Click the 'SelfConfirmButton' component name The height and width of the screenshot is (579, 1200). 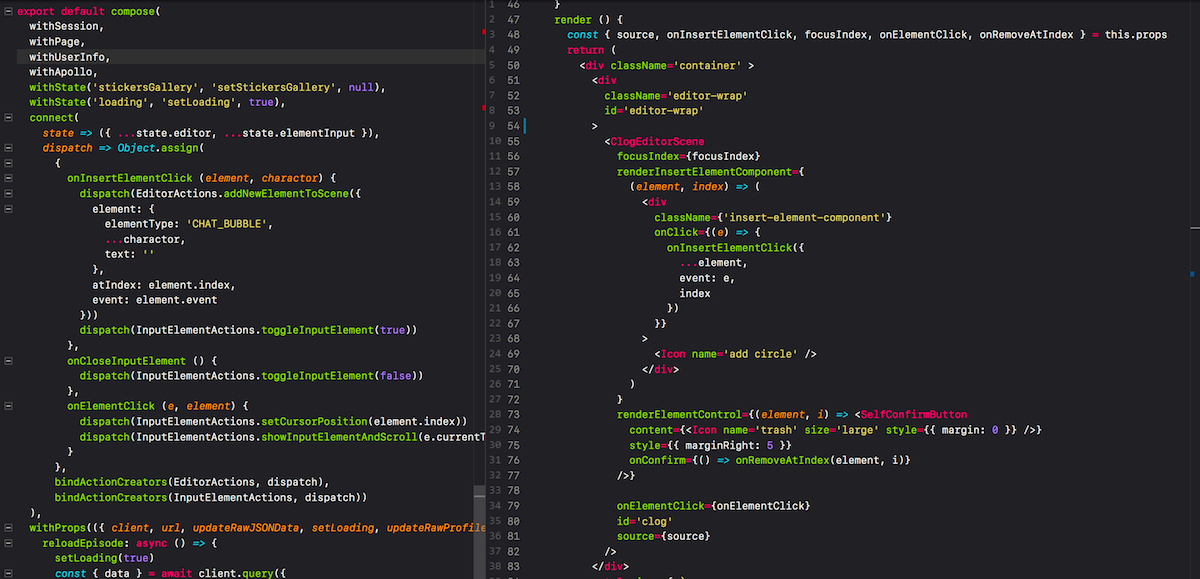coord(914,415)
